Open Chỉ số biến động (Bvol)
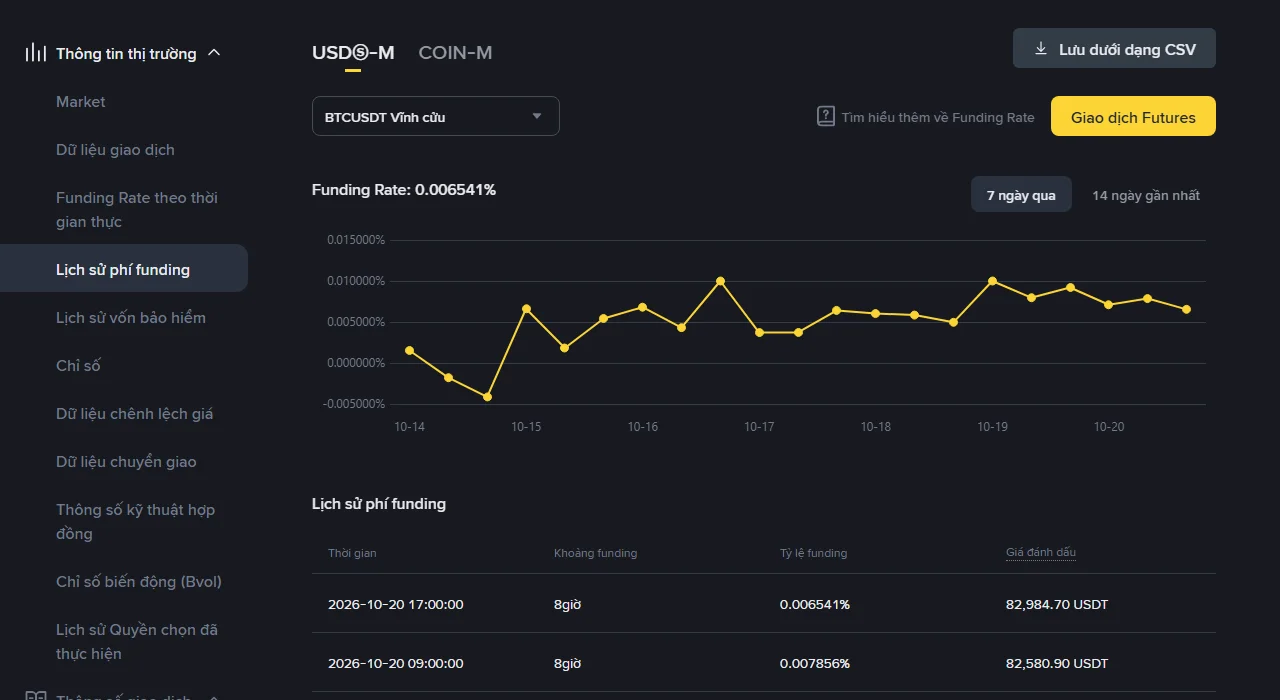1280x700 pixels. [x=139, y=581]
